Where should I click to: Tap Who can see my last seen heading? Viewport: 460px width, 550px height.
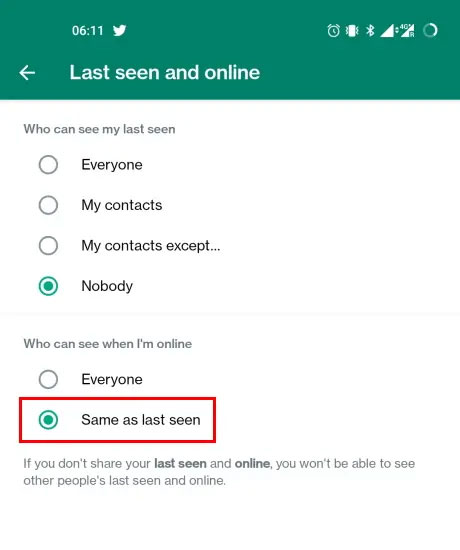tap(99, 129)
